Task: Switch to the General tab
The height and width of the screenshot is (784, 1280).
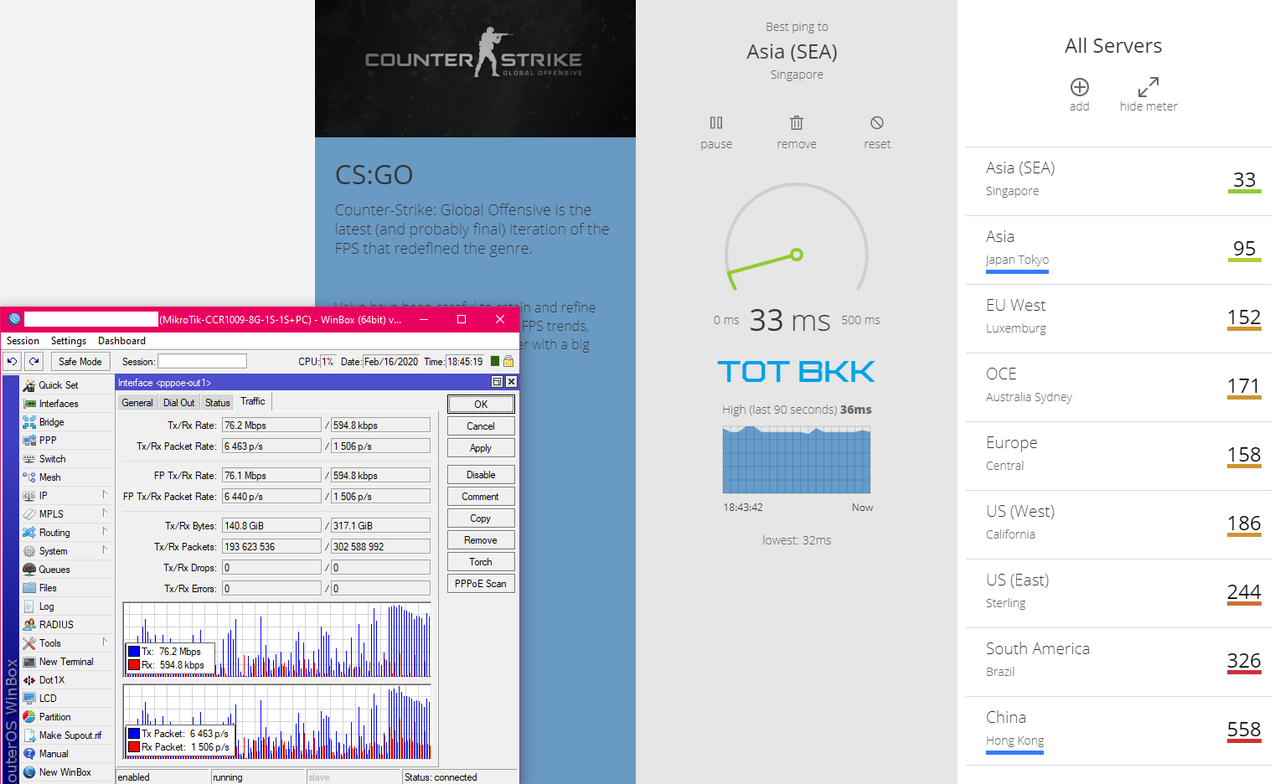Action: pyautogui.click(x=137, y=403)
